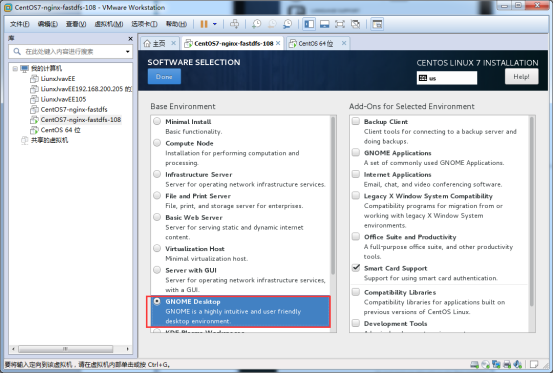Select the File and Print Server option

(157, 196)
